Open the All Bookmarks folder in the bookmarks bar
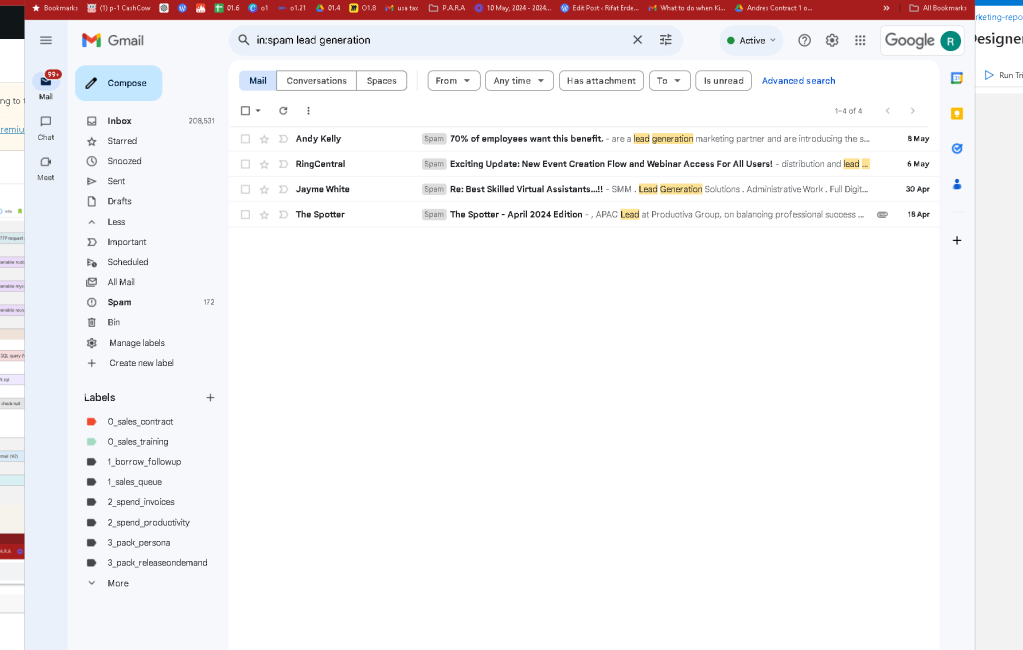The image size is (1023, 650). pos(938,8)
